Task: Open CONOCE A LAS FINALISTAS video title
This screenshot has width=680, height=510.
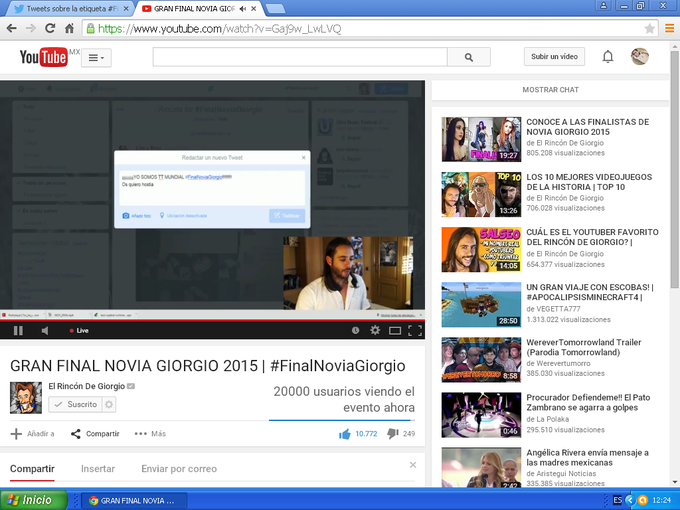Action: [x=588, y=127]
